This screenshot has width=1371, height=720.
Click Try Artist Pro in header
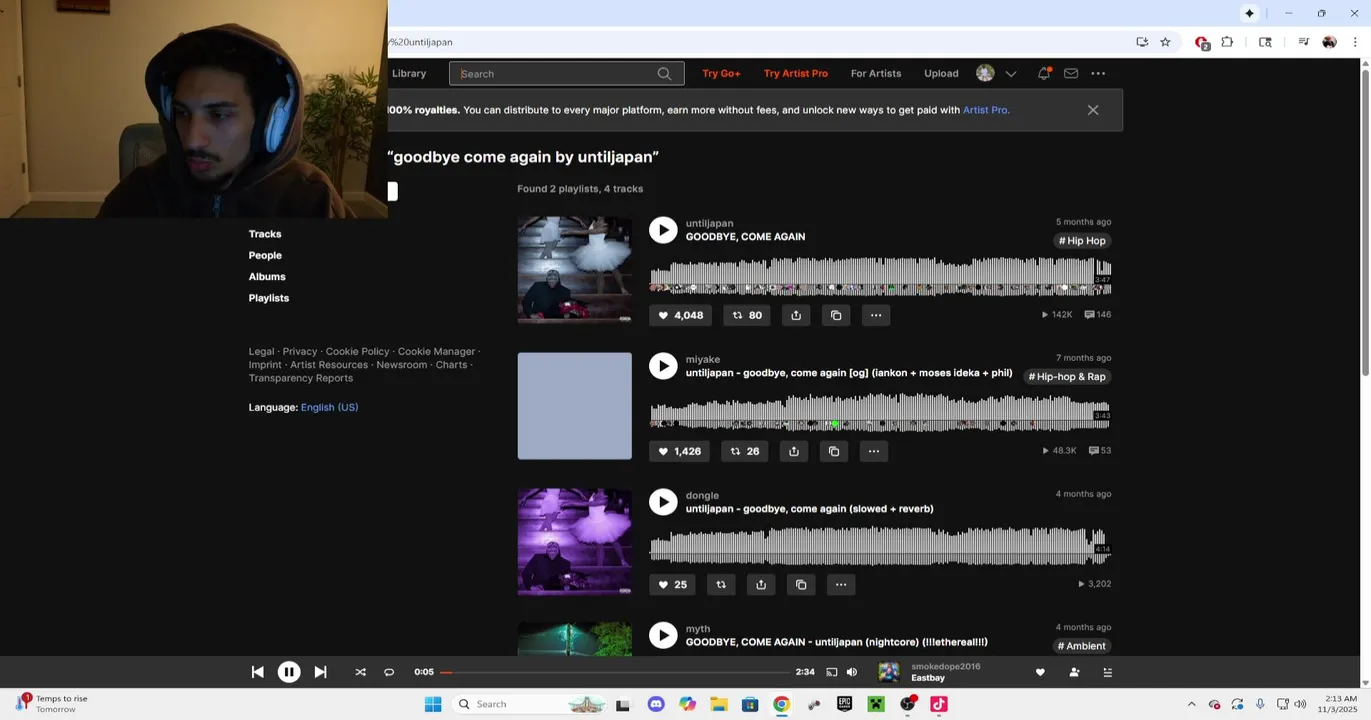click(x=796, y=73)
